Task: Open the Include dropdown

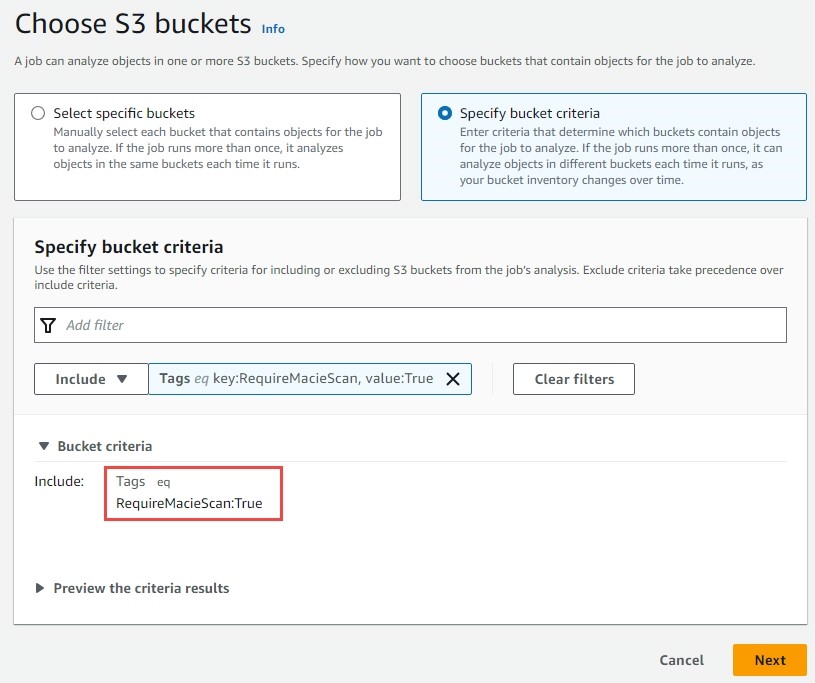Action: 91,379
